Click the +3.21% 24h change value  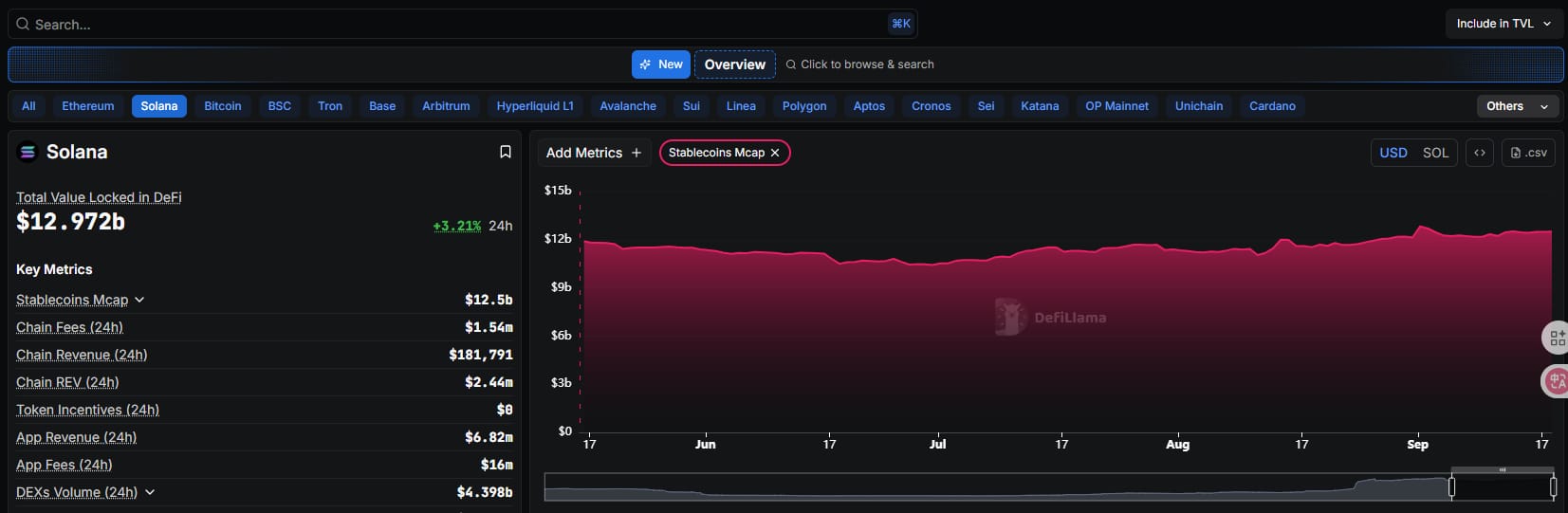pos(457,226)
